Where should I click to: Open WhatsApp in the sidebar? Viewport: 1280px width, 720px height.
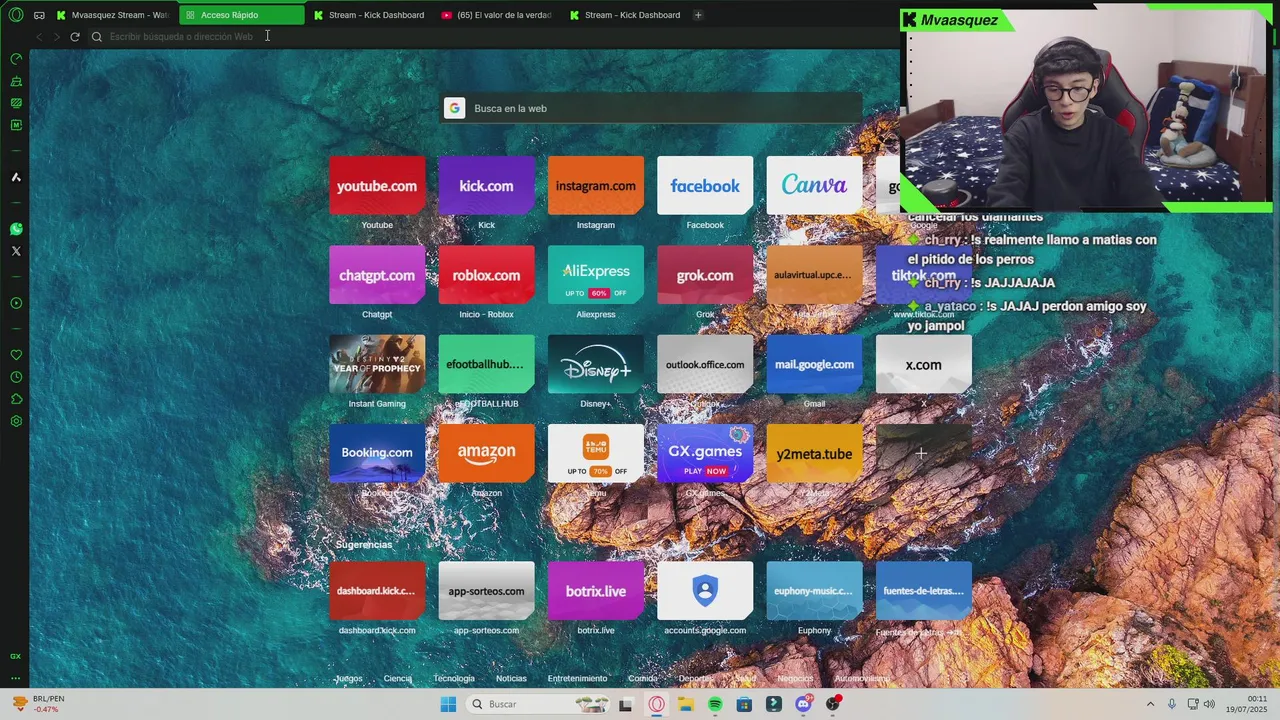(16, 229)
